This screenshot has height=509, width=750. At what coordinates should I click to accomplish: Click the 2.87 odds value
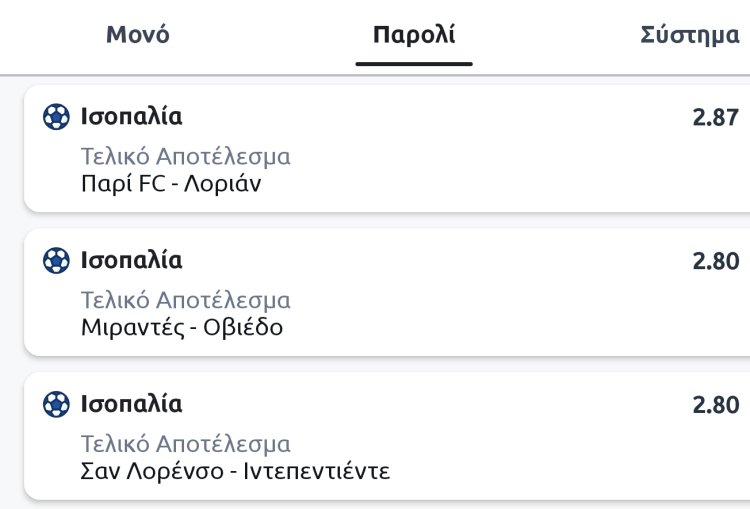click(x=716, y=117)
